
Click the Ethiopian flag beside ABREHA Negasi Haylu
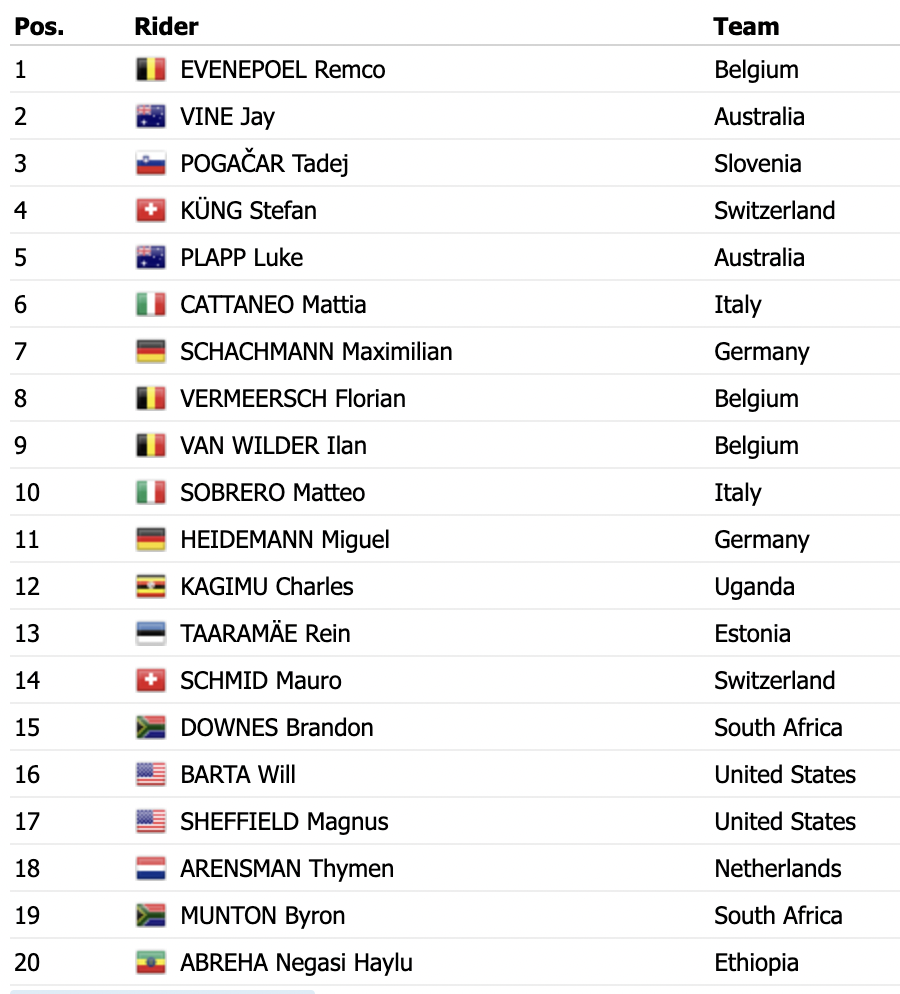[x=151, y=962]
